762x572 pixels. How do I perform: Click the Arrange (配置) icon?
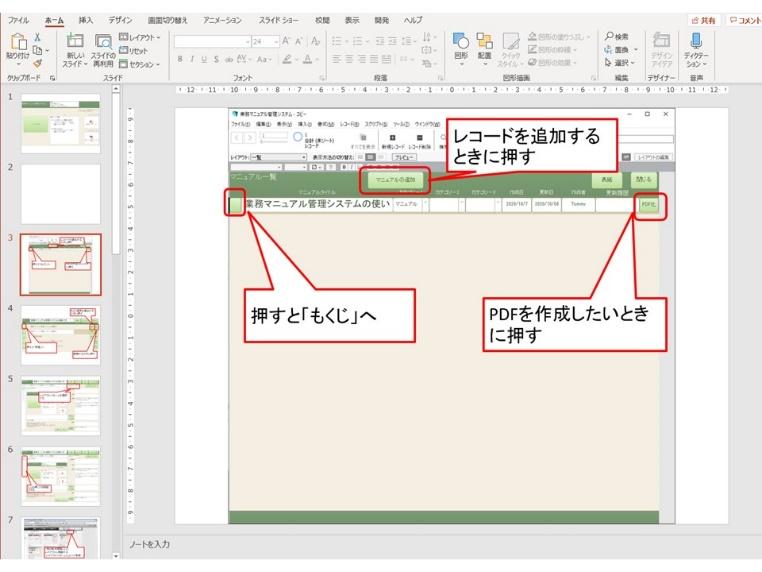click(x=484, y=41)
